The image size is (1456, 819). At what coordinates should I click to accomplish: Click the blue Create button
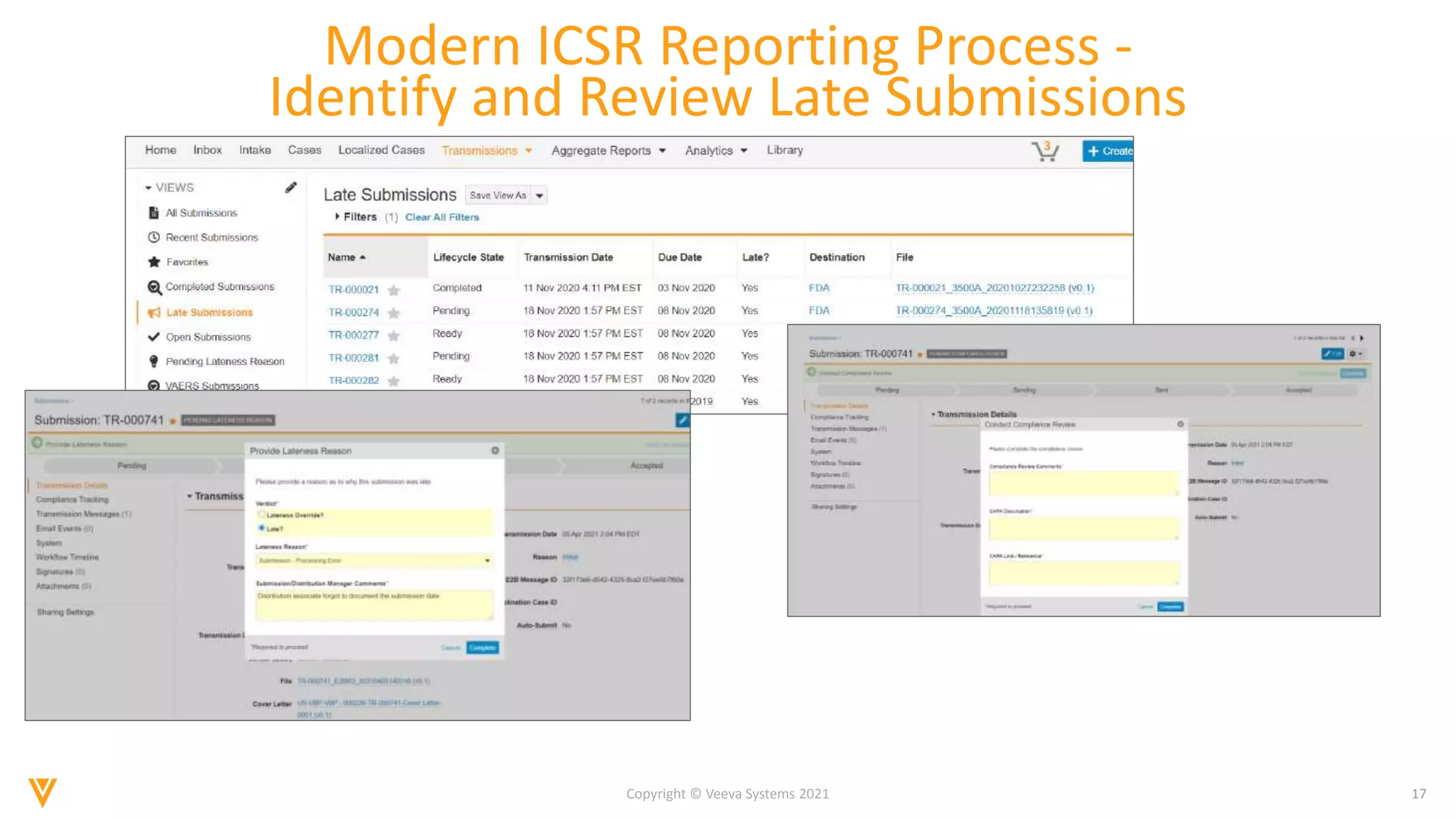pyautogui.click(x=1108, y=151)
